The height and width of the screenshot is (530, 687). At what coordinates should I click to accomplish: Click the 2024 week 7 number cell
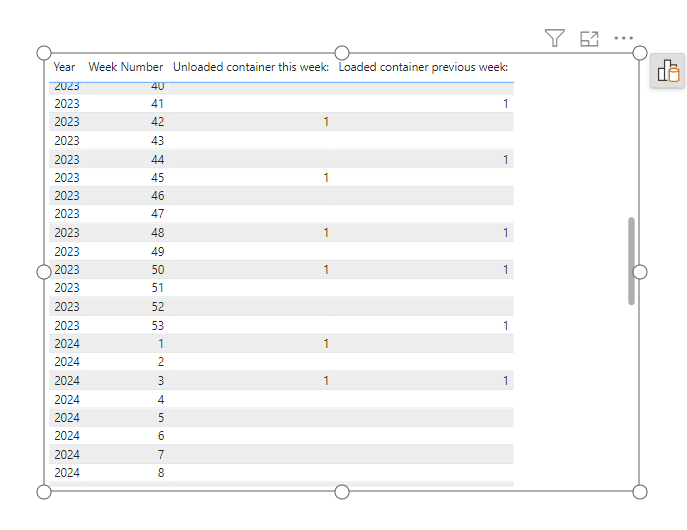click(161, 455)
